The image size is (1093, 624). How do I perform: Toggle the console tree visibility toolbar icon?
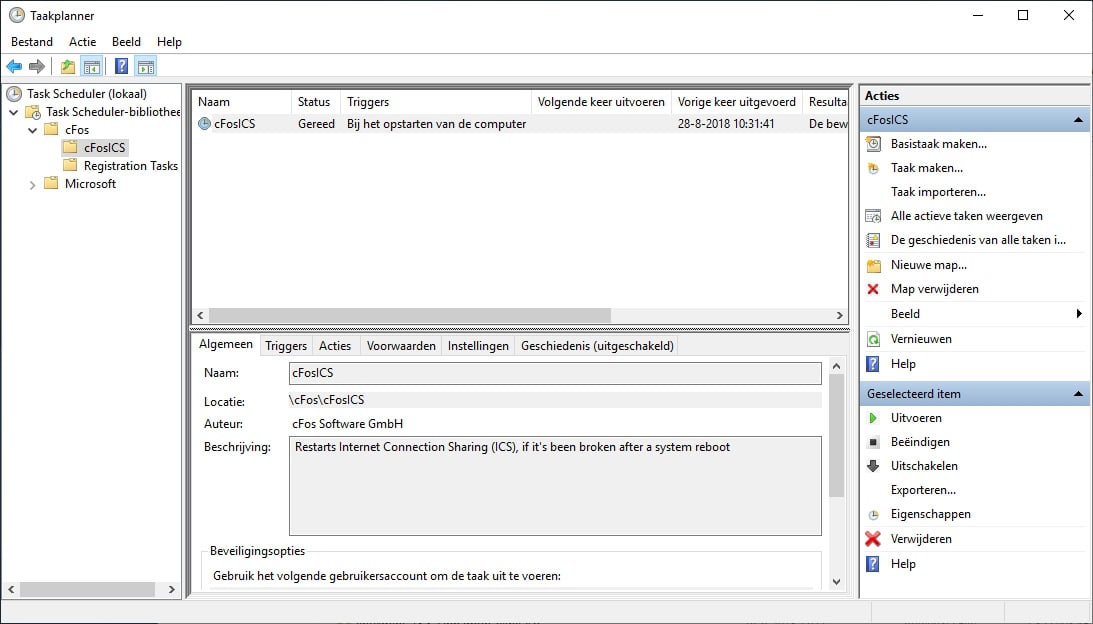[x=91, y=65]
